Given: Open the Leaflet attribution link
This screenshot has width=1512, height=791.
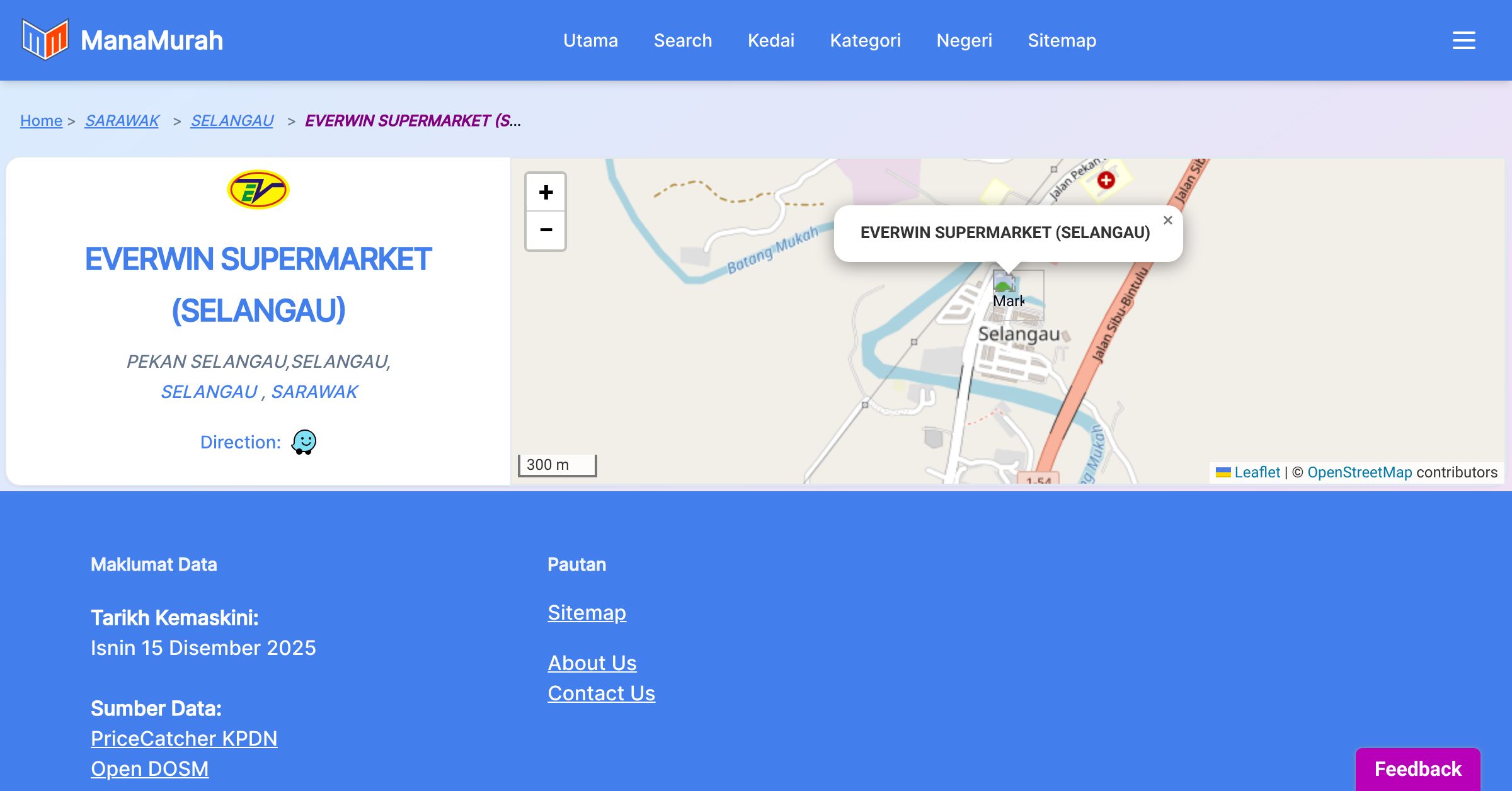Looking at the screenshot, I should (x=1257, y=472).
